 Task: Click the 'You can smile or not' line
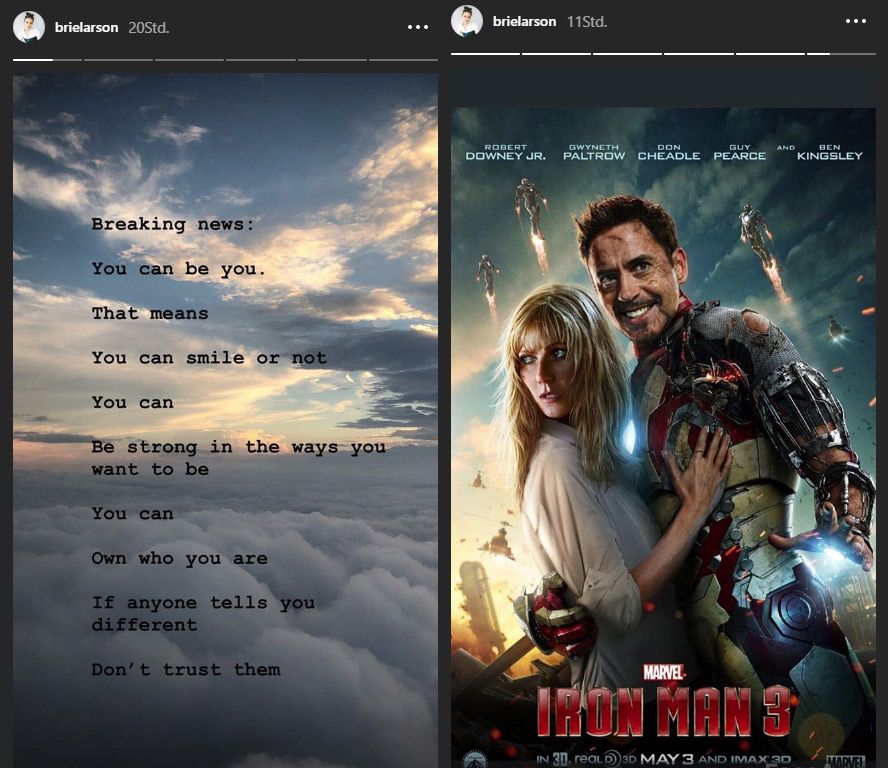point(209,358)
